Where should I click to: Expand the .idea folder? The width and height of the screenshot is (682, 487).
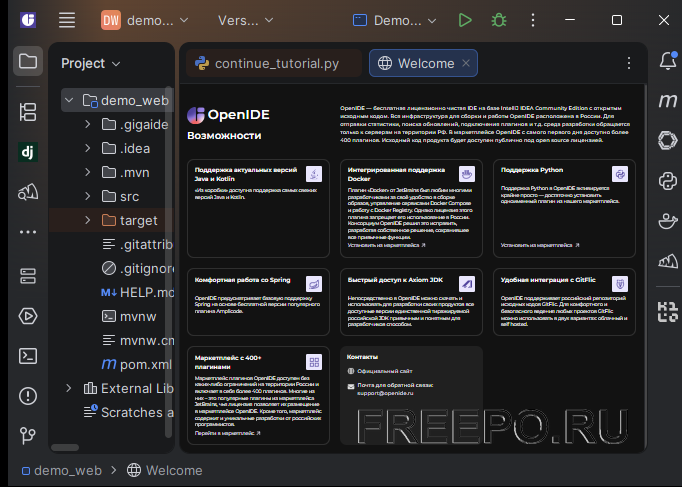[87, 148]
